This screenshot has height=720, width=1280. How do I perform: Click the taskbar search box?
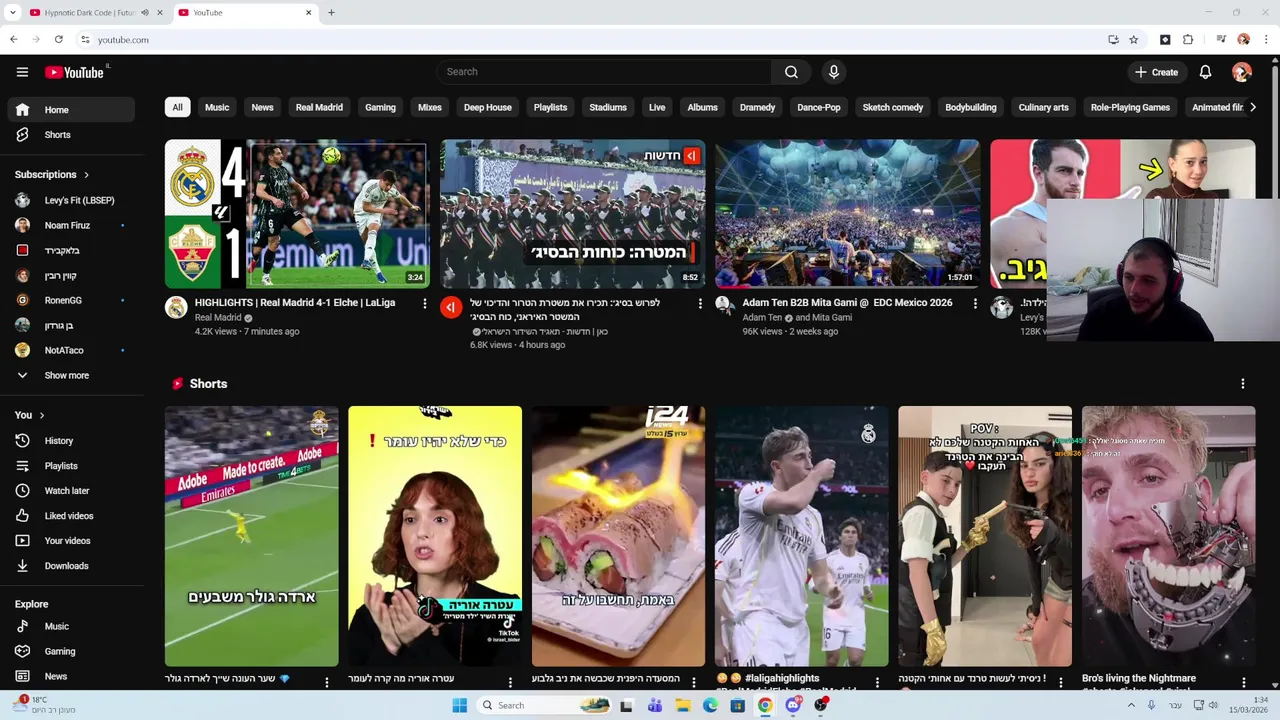tap(545, 705)
